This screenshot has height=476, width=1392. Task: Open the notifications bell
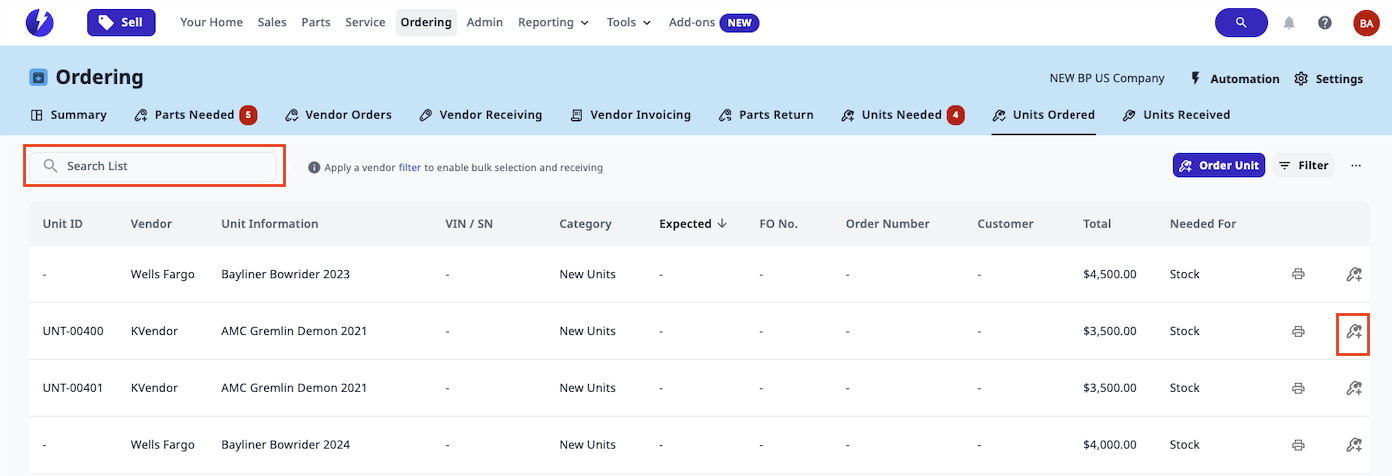(x=1289, y=23)
